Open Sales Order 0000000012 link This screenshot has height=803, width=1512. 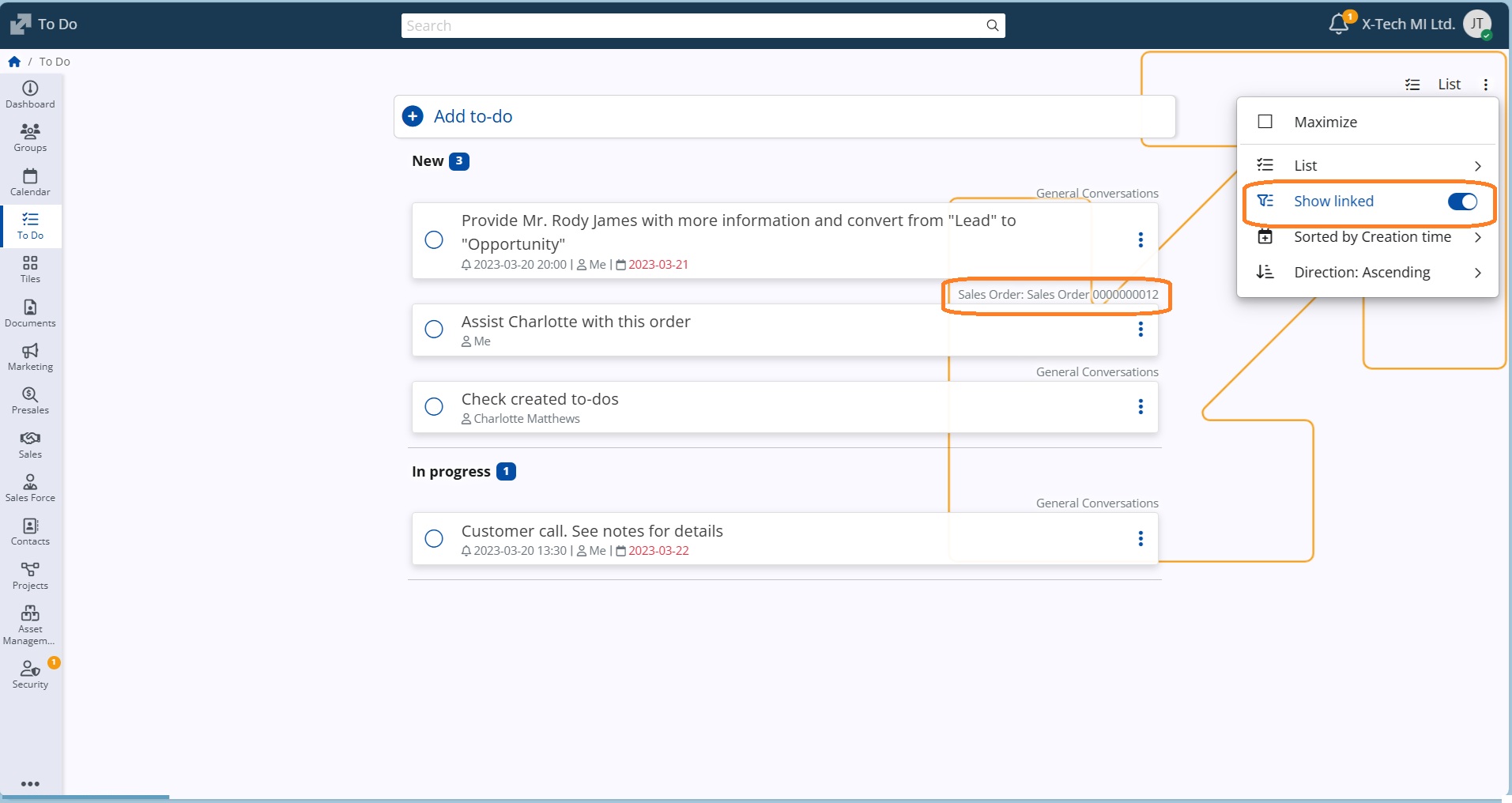point(1058,295)
